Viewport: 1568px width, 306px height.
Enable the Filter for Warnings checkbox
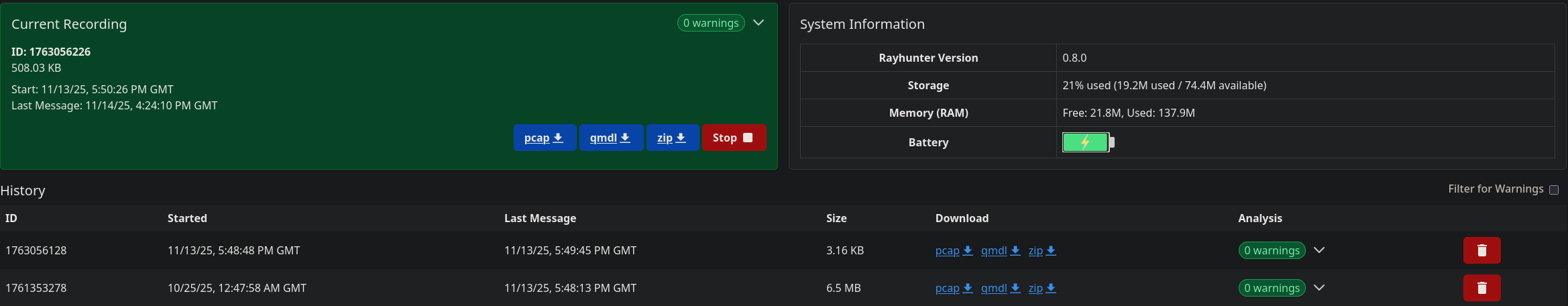tap(1554, 190)
